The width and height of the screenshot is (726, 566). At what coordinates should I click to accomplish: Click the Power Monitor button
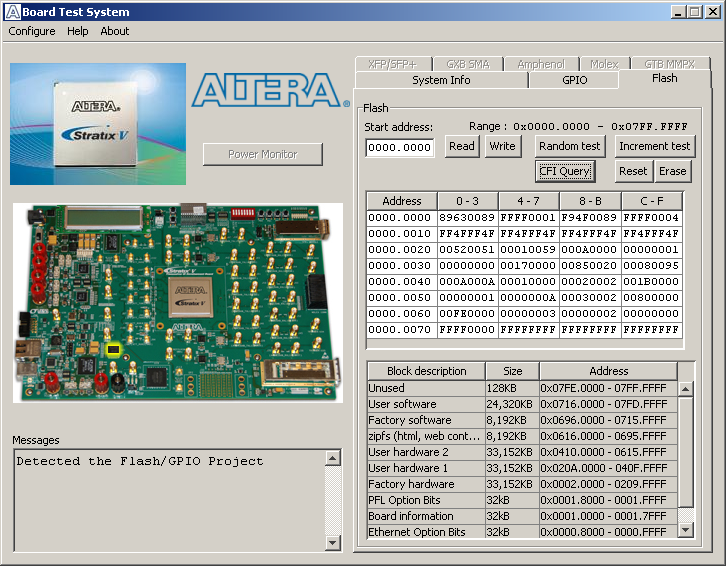[x=263, y=154]
